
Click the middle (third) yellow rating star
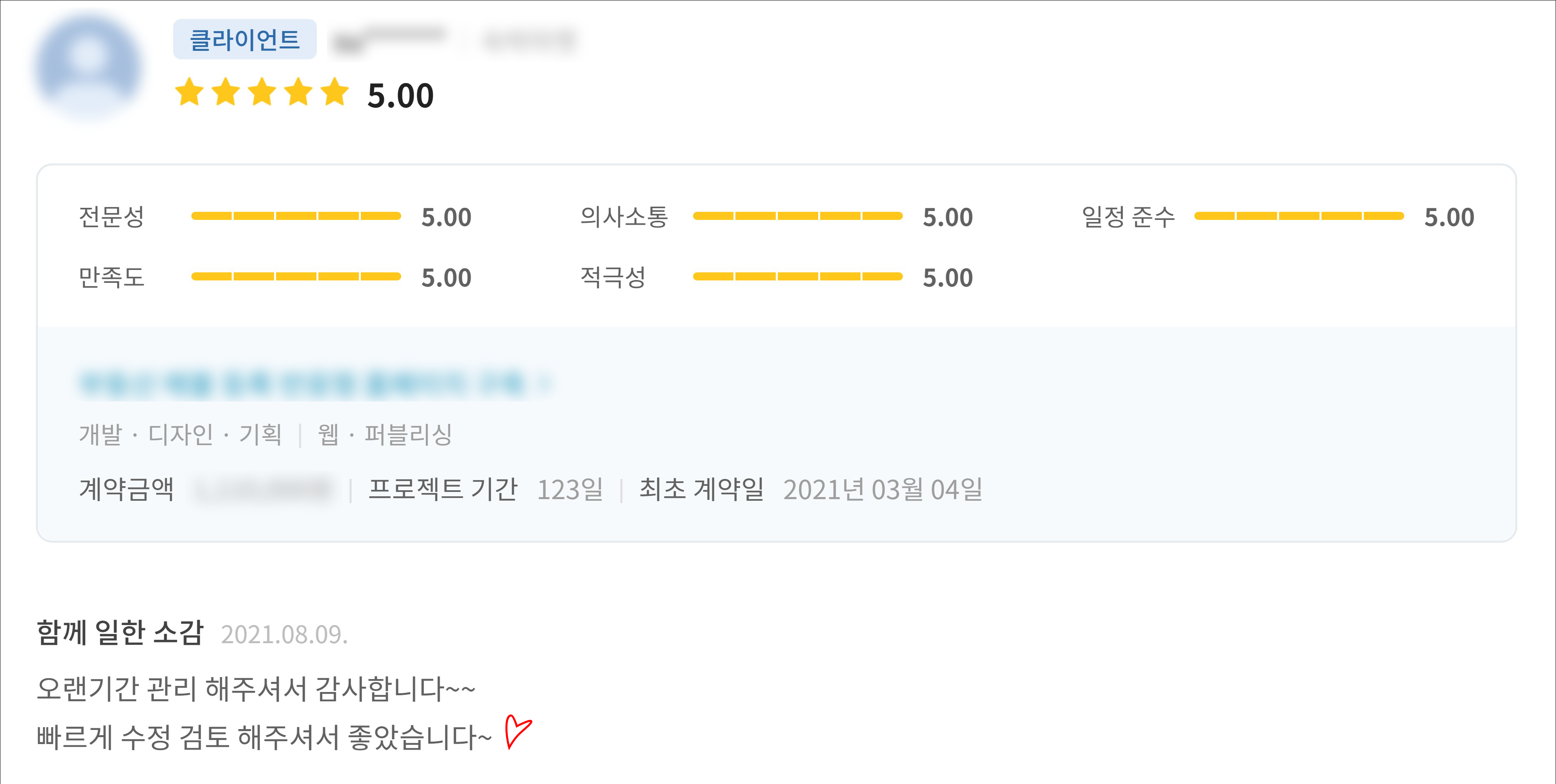262,92
